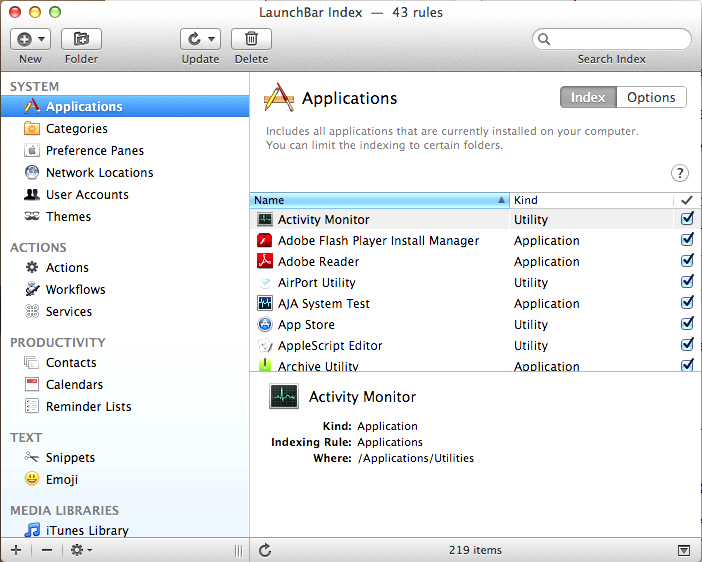Viewport: 702px width, 562px height.
Task: Select Categories in the sidebar
Action: pyautogui.click(x=125, y=129)
